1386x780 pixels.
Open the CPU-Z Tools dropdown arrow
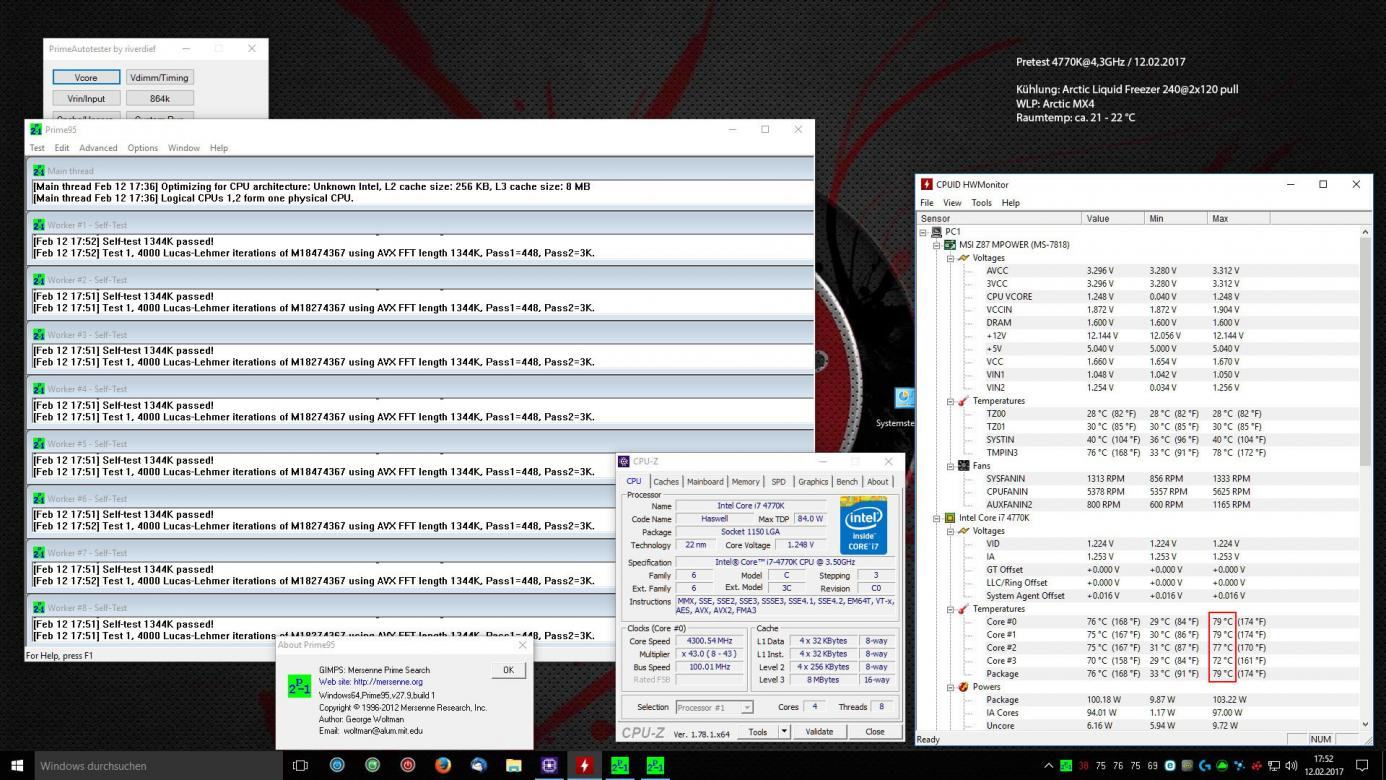(x=785, y=731)
